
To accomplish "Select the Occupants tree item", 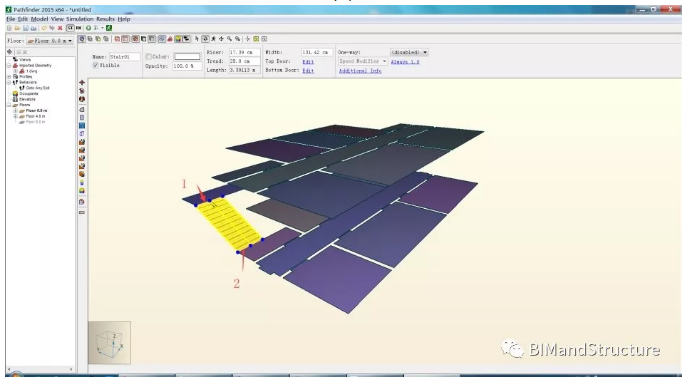I will 28,94.
